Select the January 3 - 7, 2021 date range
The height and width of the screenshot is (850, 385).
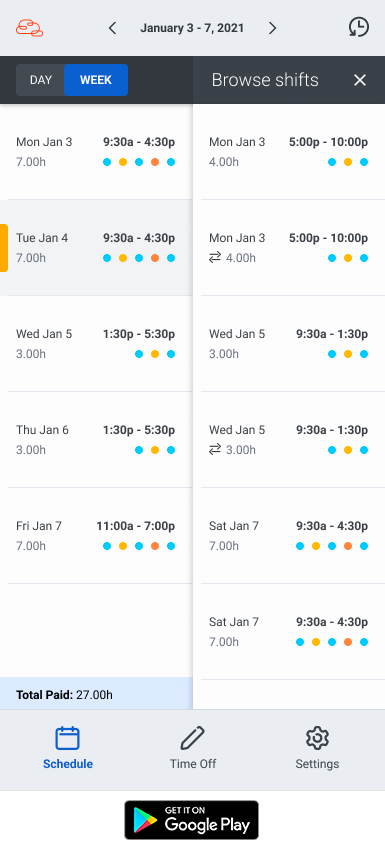(192, 28)
